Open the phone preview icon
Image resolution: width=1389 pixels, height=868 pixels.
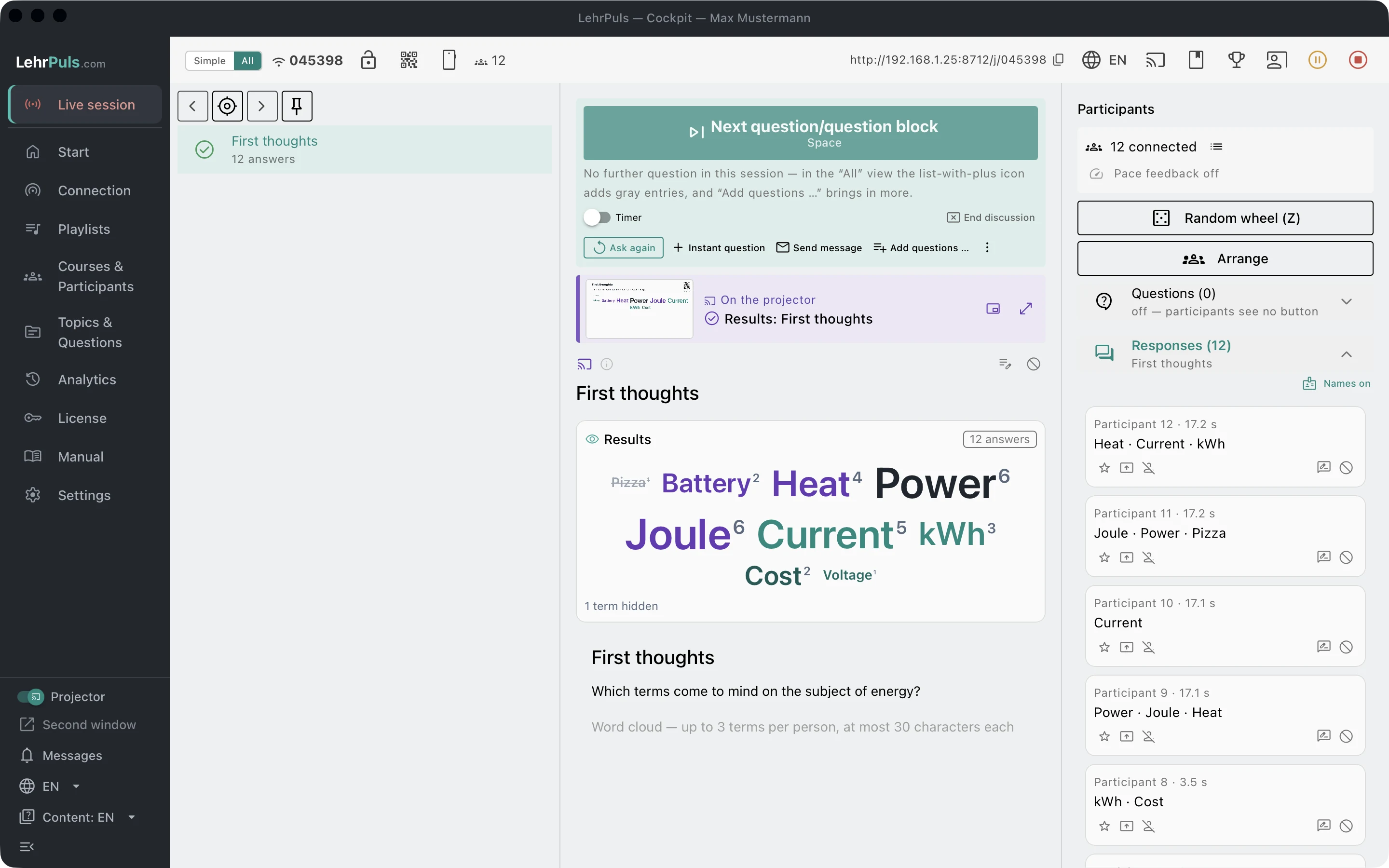449,60
